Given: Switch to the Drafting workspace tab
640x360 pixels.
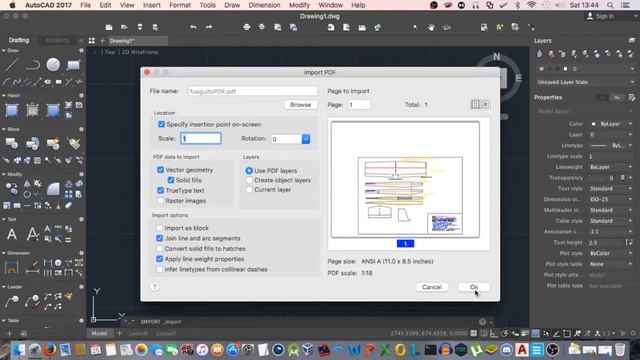Looking at the screenshot, I should (x=19, y=40).
